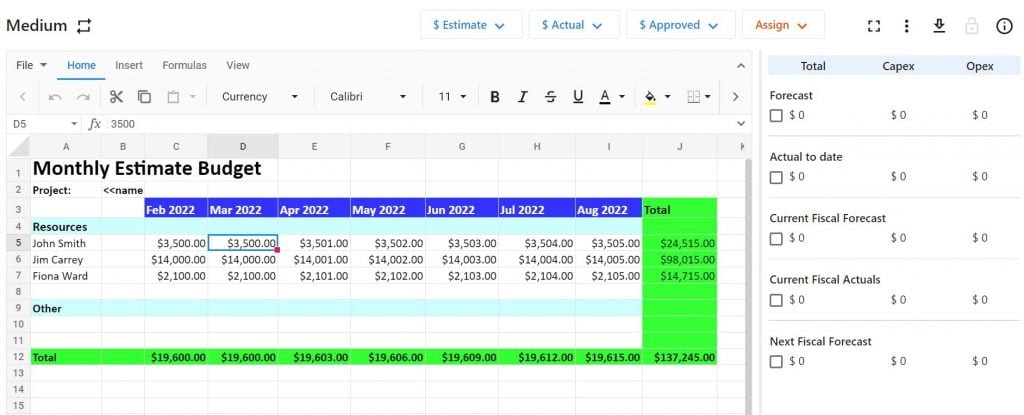This screenshot has width=1024, height=415.
Task: Check the Actual to date checkbox
Action: [776, 177]
